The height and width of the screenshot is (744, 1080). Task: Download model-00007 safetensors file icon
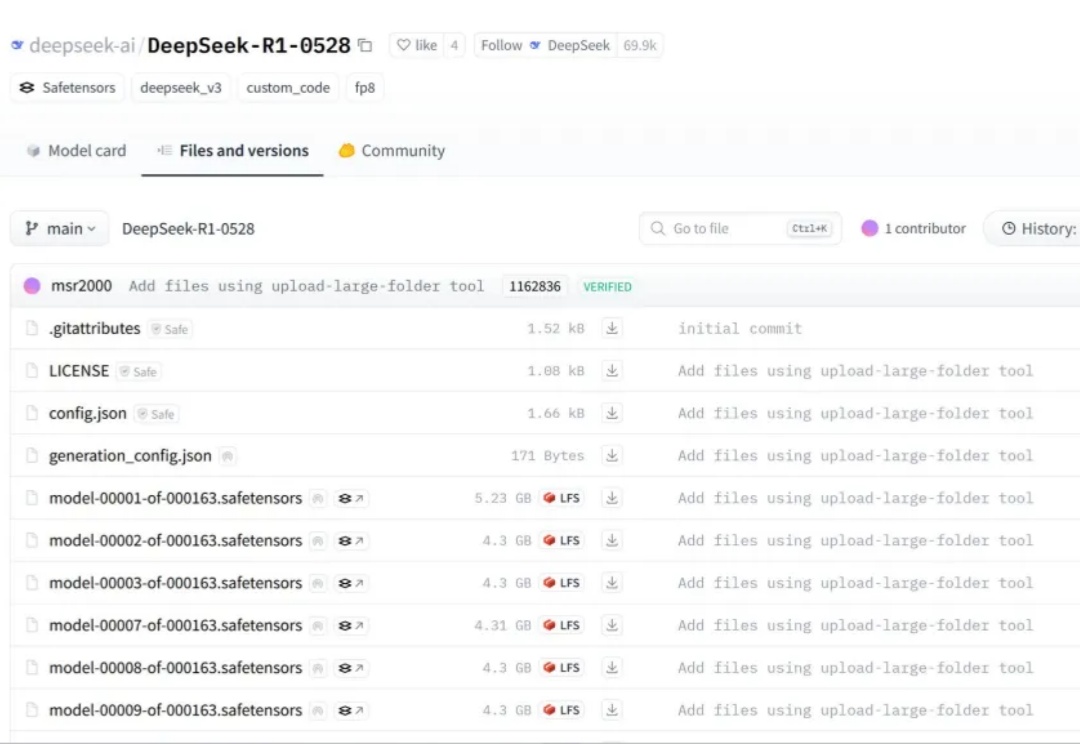(612, 625)
